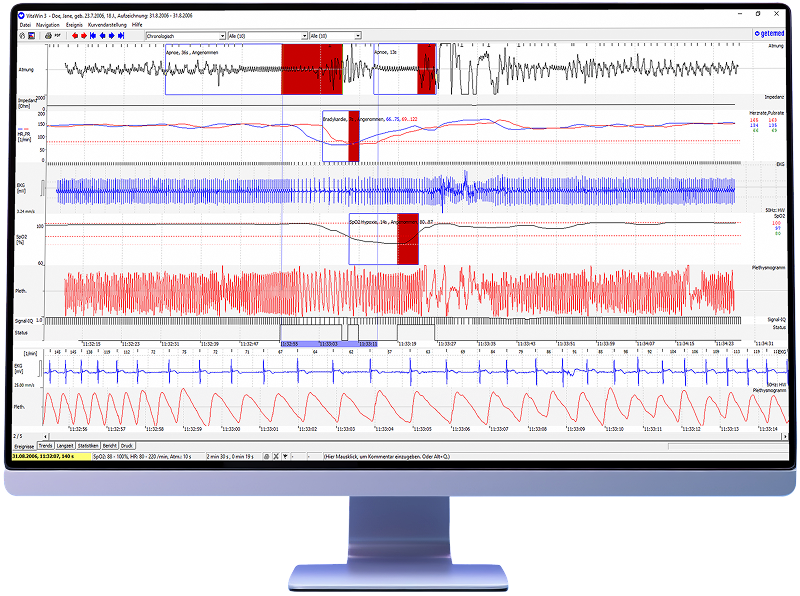This screenshot has width=800, height=596.
Task: Click the red next-event arrow icon
Action: pyautogui.click(x=83, y=35)
